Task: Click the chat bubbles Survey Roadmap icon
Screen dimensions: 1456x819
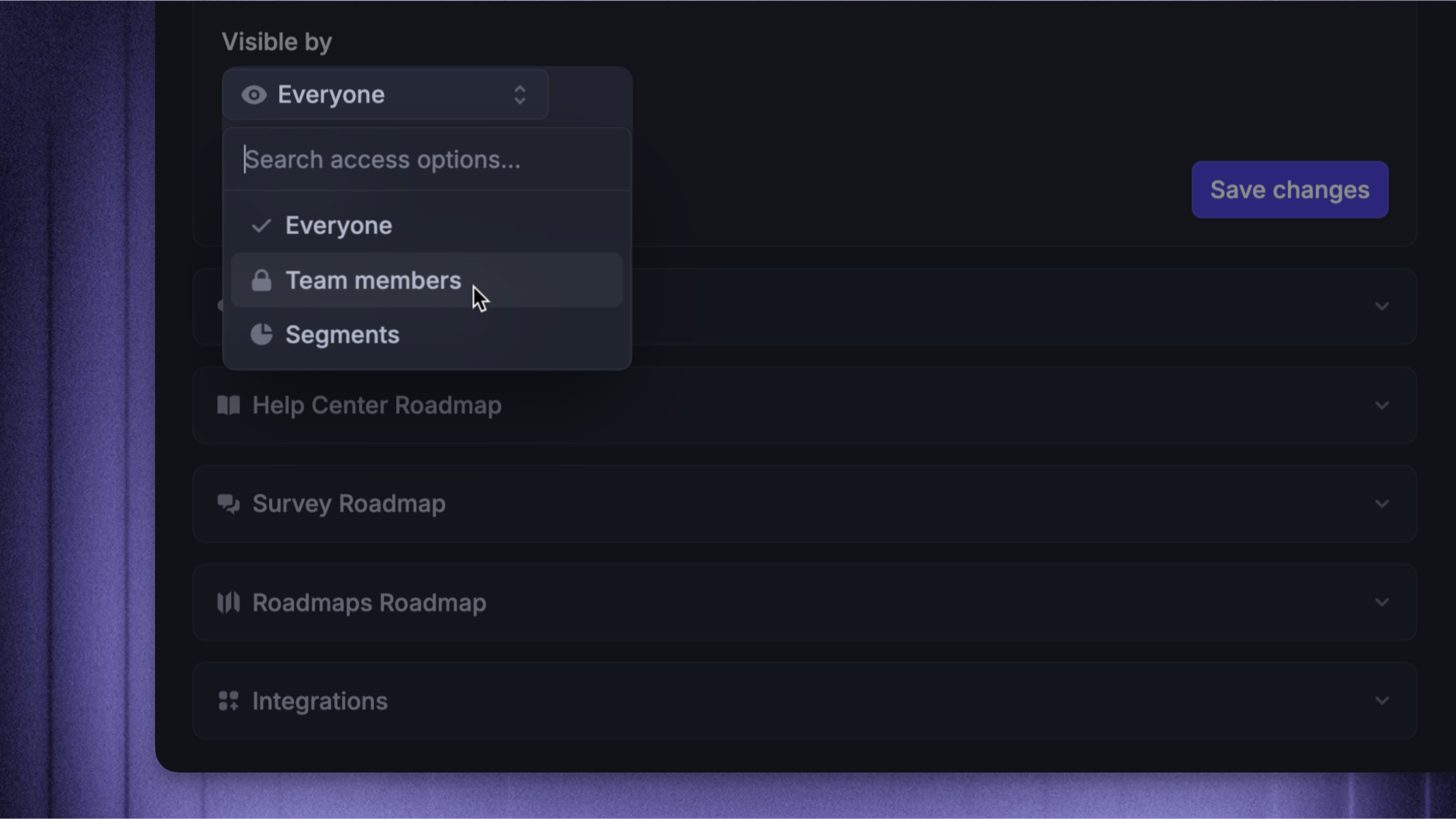Action: pos(228,504)
